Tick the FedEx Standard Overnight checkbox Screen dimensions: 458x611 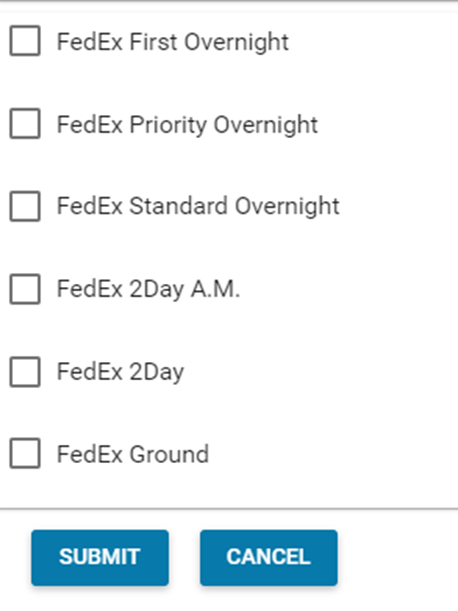pos(25,206)
